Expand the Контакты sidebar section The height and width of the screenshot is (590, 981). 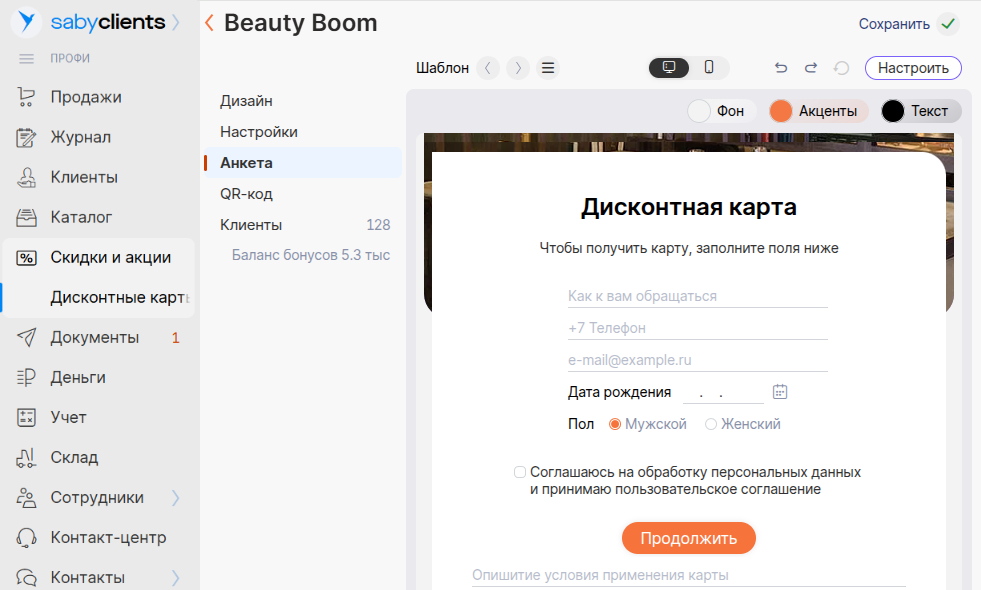pos(176,577)
